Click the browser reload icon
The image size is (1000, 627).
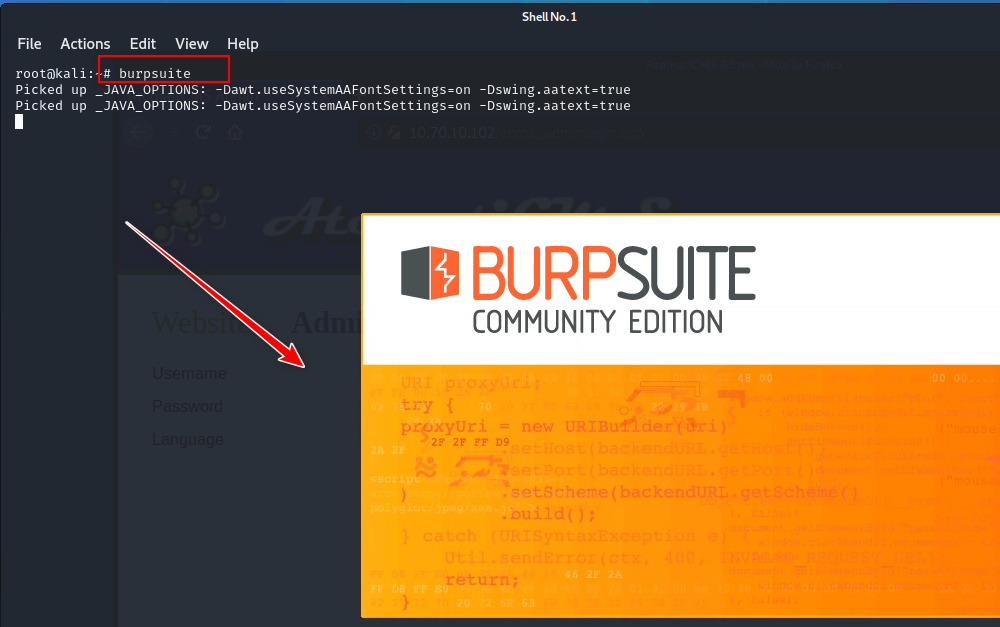pos(203,133)
